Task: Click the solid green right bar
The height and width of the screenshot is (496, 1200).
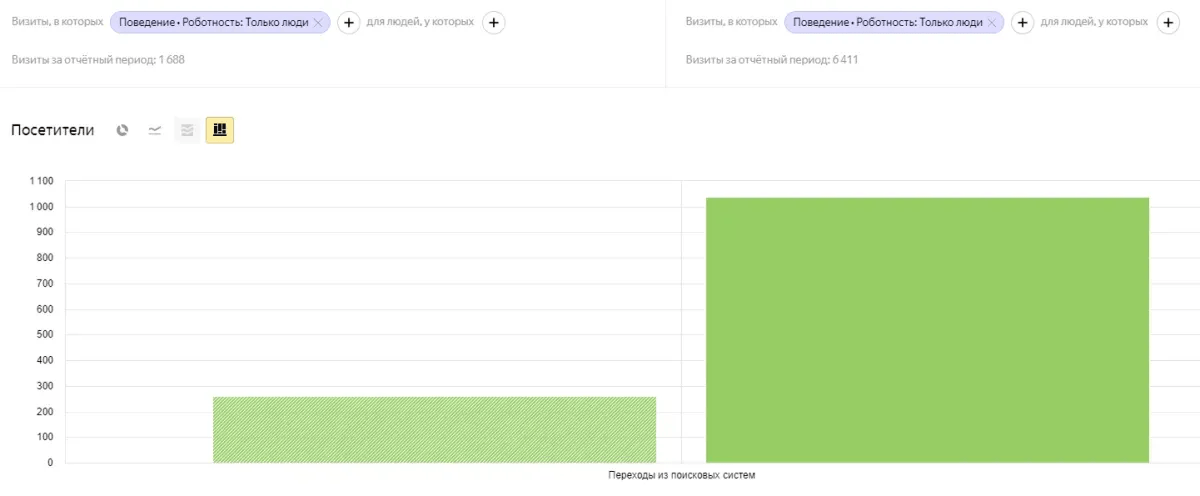Action: point(927,330)
